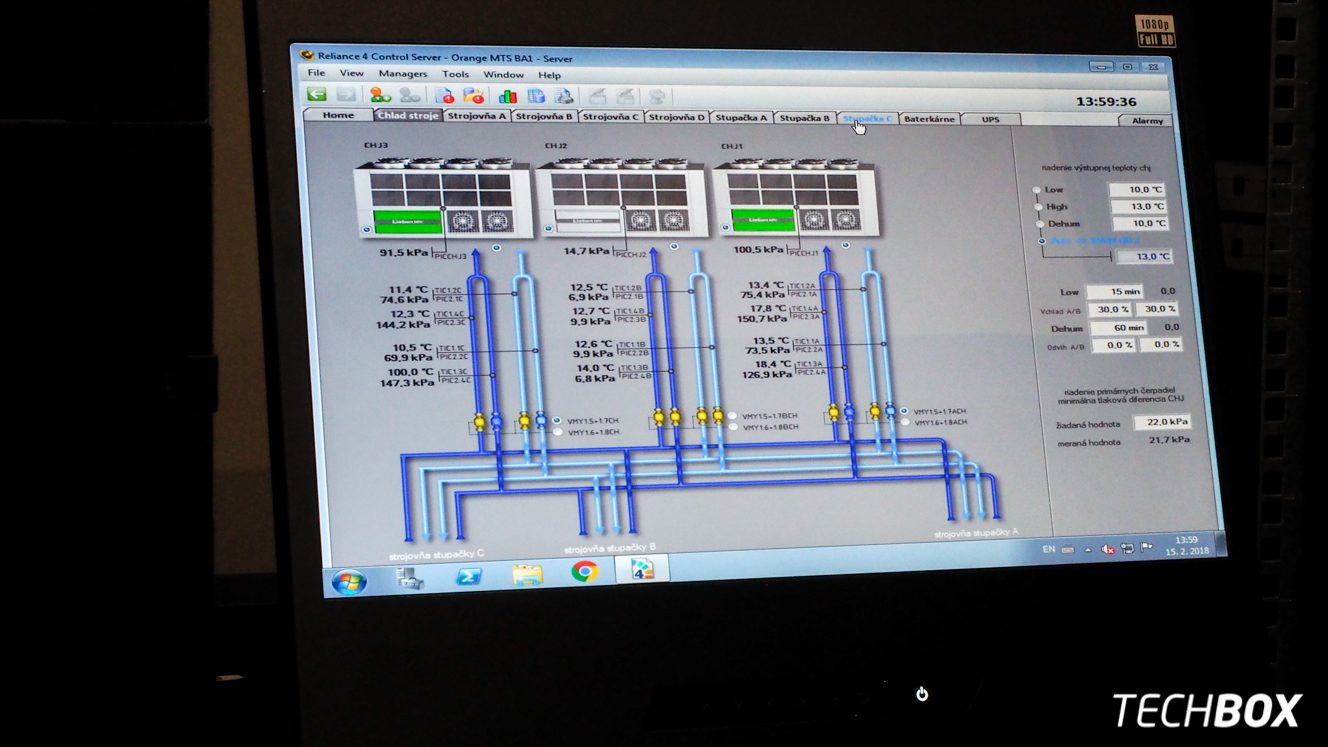Click the žiadaná hodnota 22,0 kPa field
The image size is (1328, 747).
pos(1163,421)
